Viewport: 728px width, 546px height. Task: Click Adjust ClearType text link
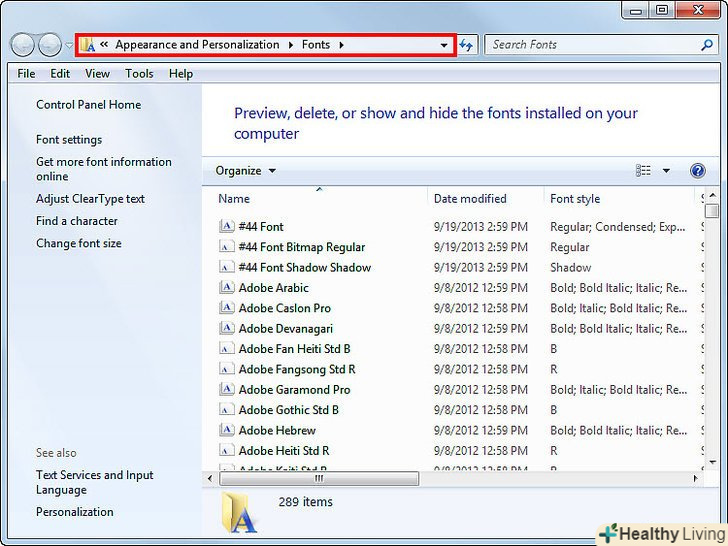90,199
